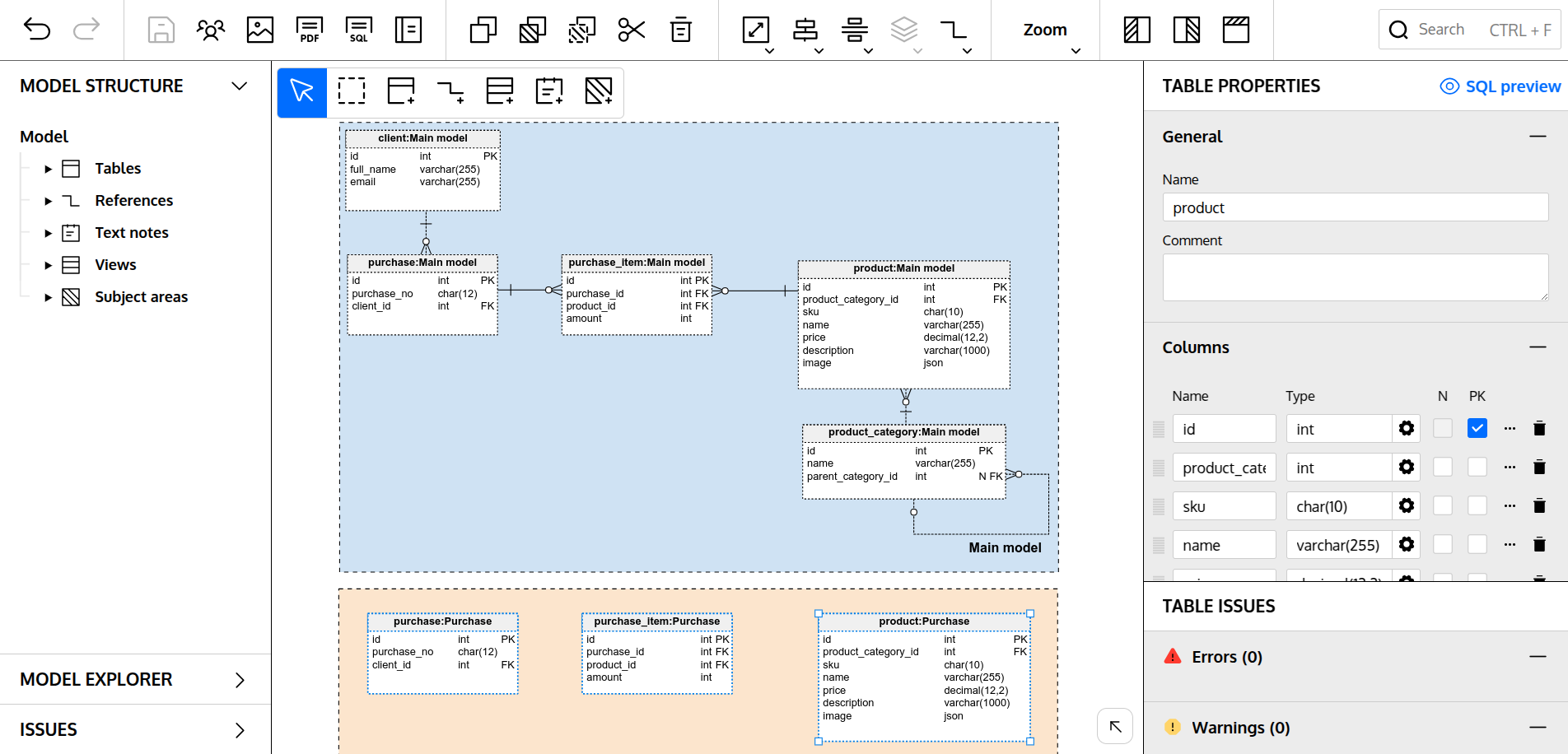Select the client:Main model table header
This screenshot has height=754, width=1568.
[422, 138]
